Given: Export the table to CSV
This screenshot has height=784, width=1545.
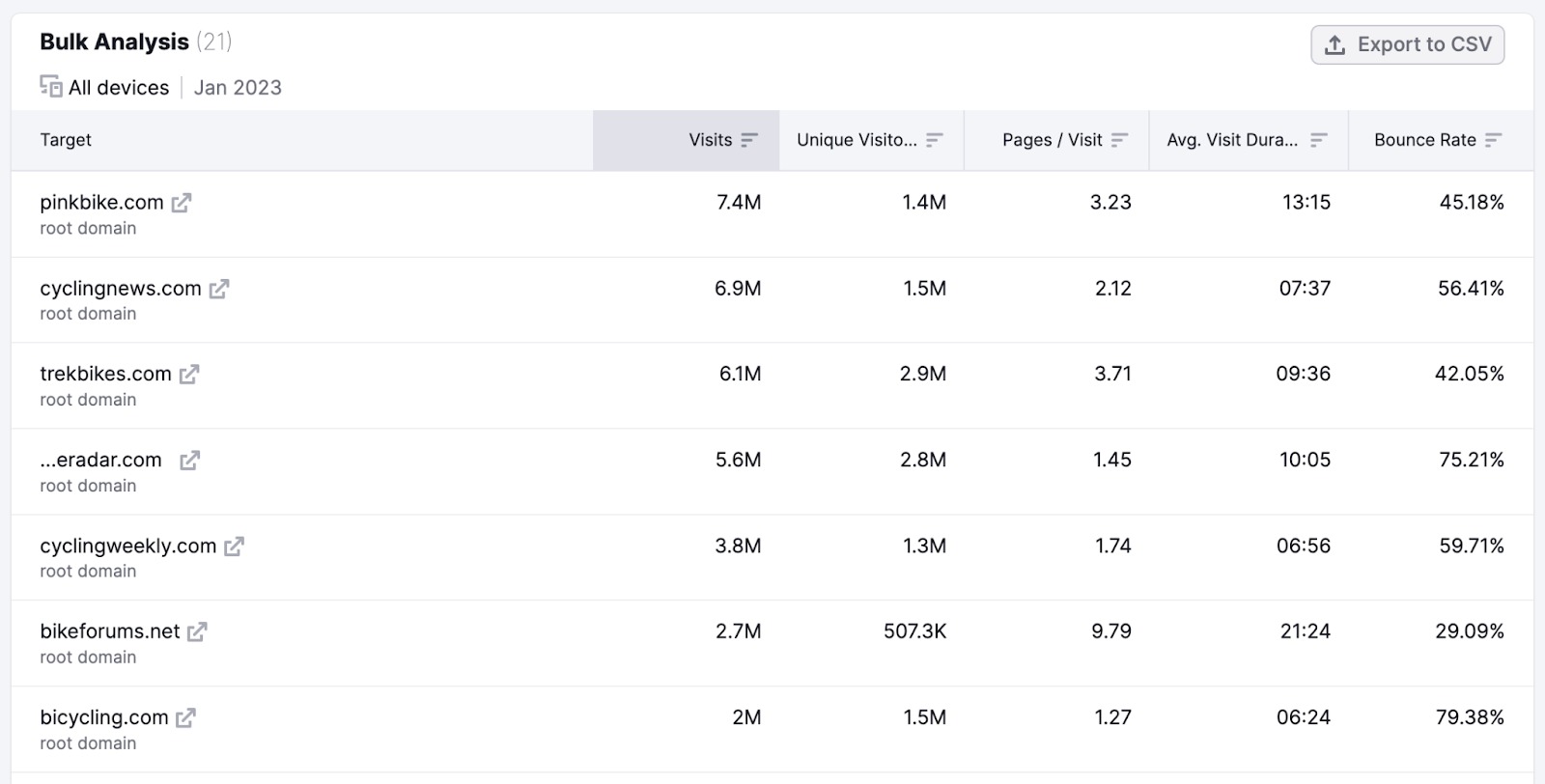Looking at the screenshot, I should point(1407,44).
